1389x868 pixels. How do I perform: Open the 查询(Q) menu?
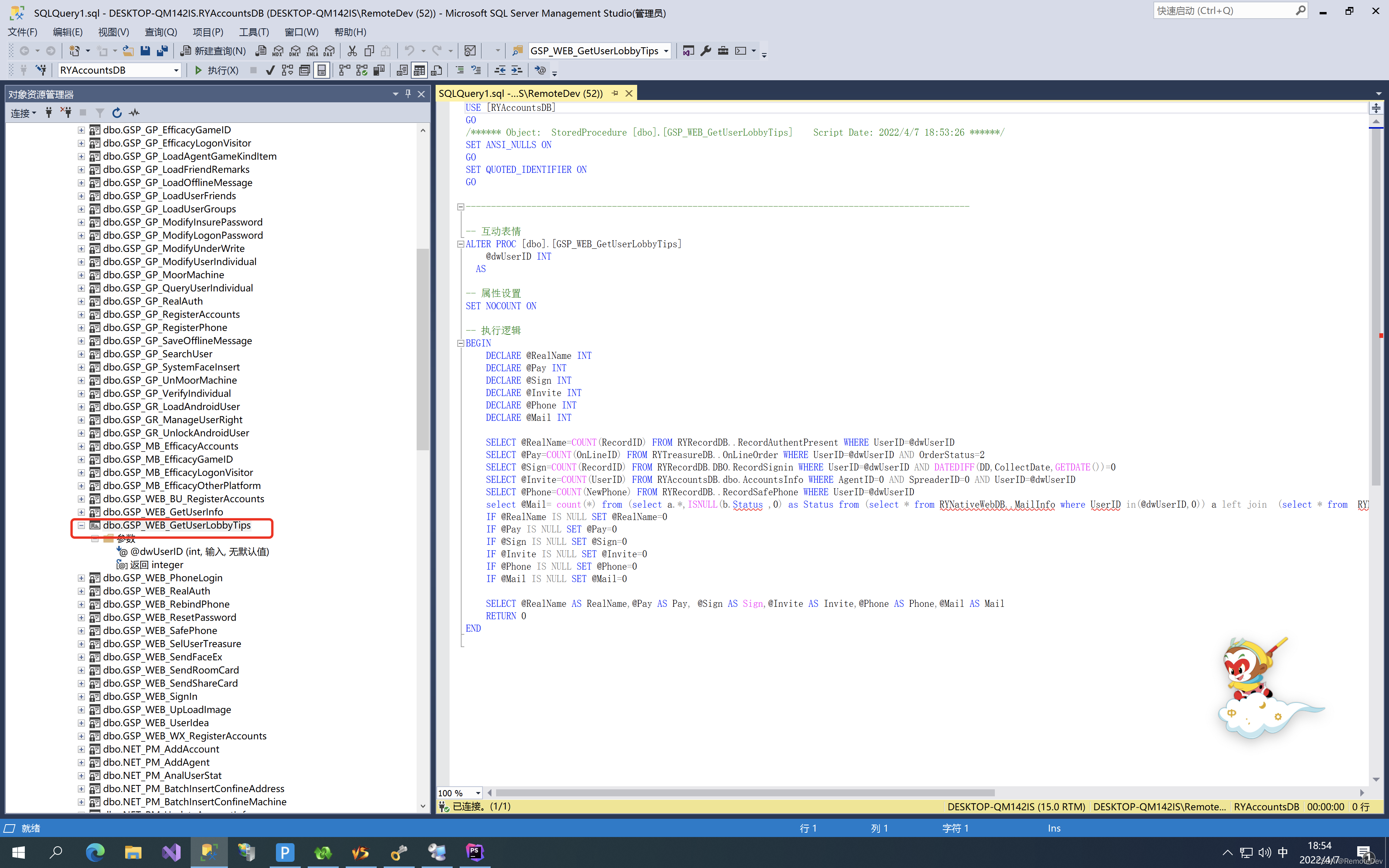[x=161, y=32]
